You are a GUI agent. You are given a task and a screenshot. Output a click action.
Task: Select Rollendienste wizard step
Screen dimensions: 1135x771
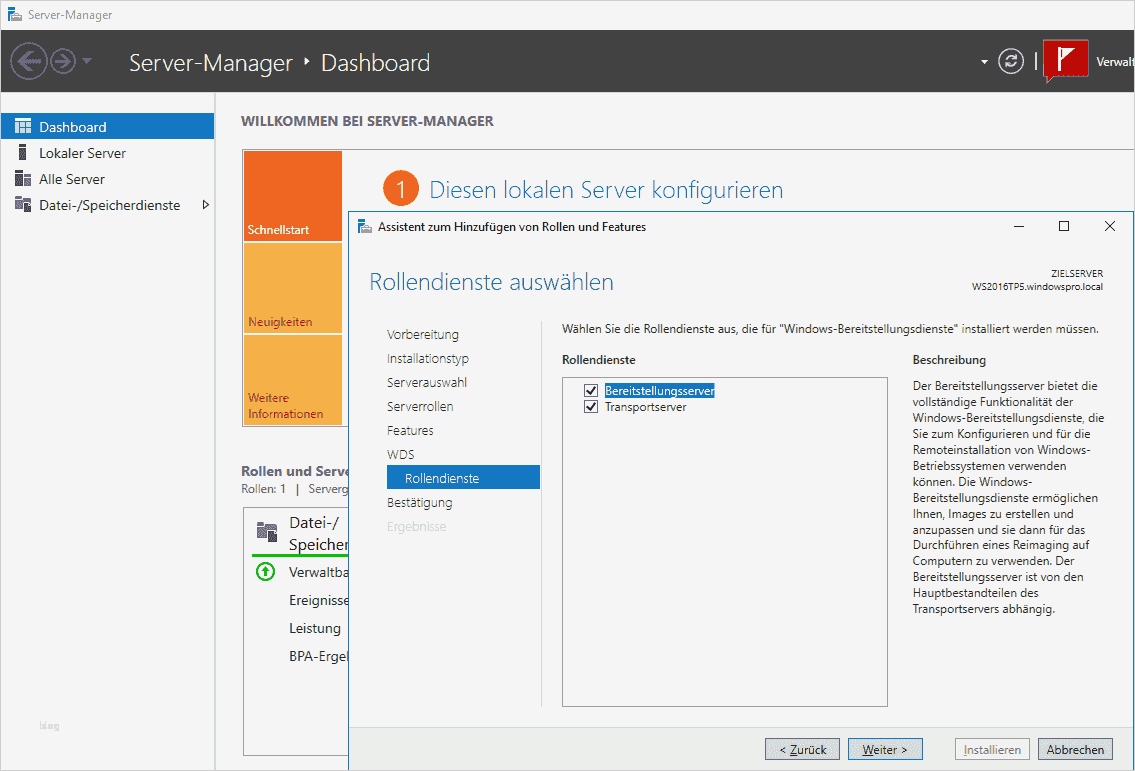tap(463, 478)
